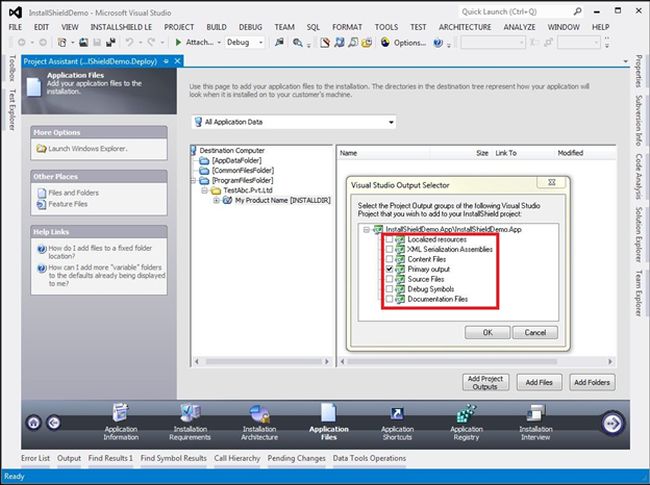Screen dimensions: 650x485
Task: Open the Attach button dropdown arrow
Action: [219, 43]
